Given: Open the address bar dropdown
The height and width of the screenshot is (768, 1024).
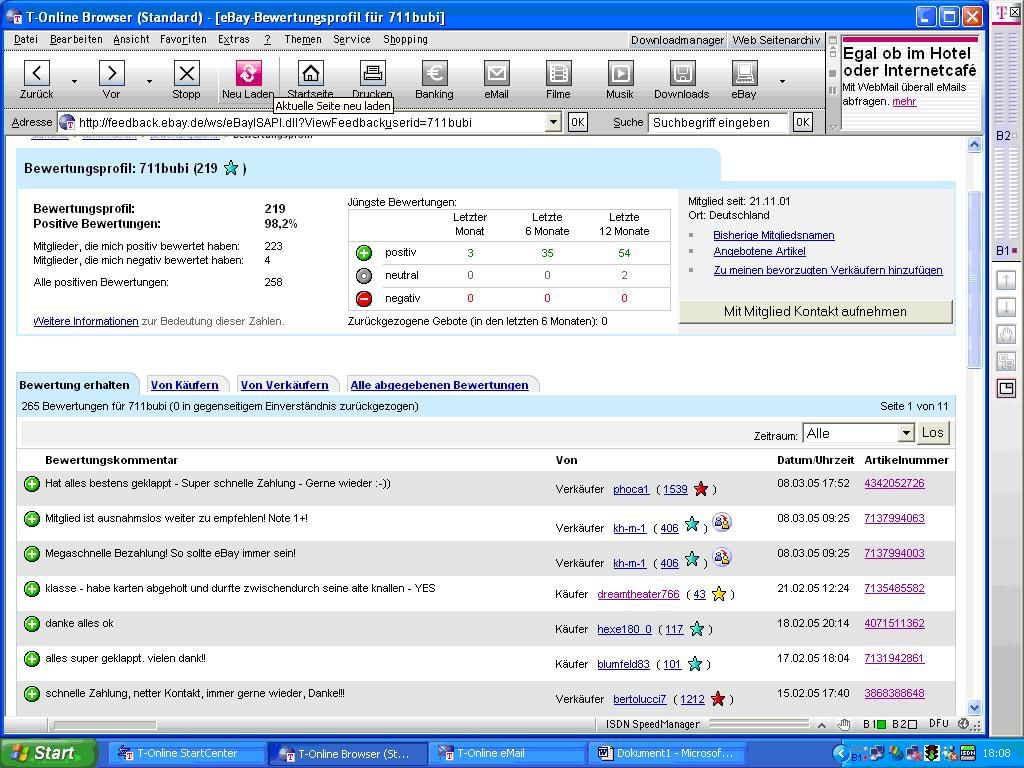Looking at the screenshot, I should point(553,122).
